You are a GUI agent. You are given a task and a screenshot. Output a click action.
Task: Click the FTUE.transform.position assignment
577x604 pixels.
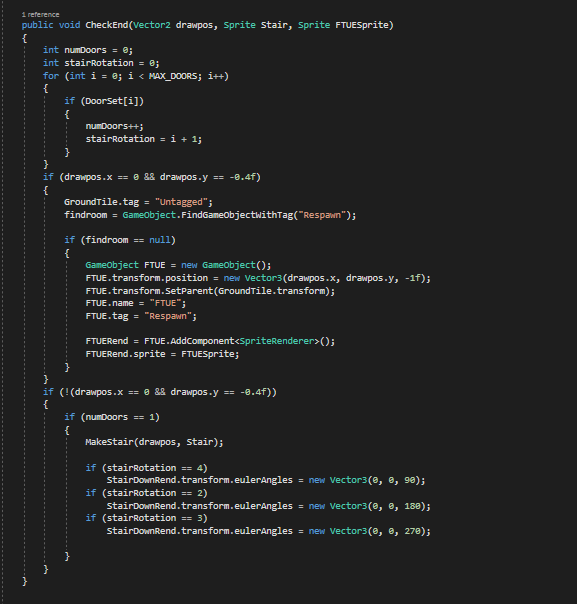tap(258, 278)
